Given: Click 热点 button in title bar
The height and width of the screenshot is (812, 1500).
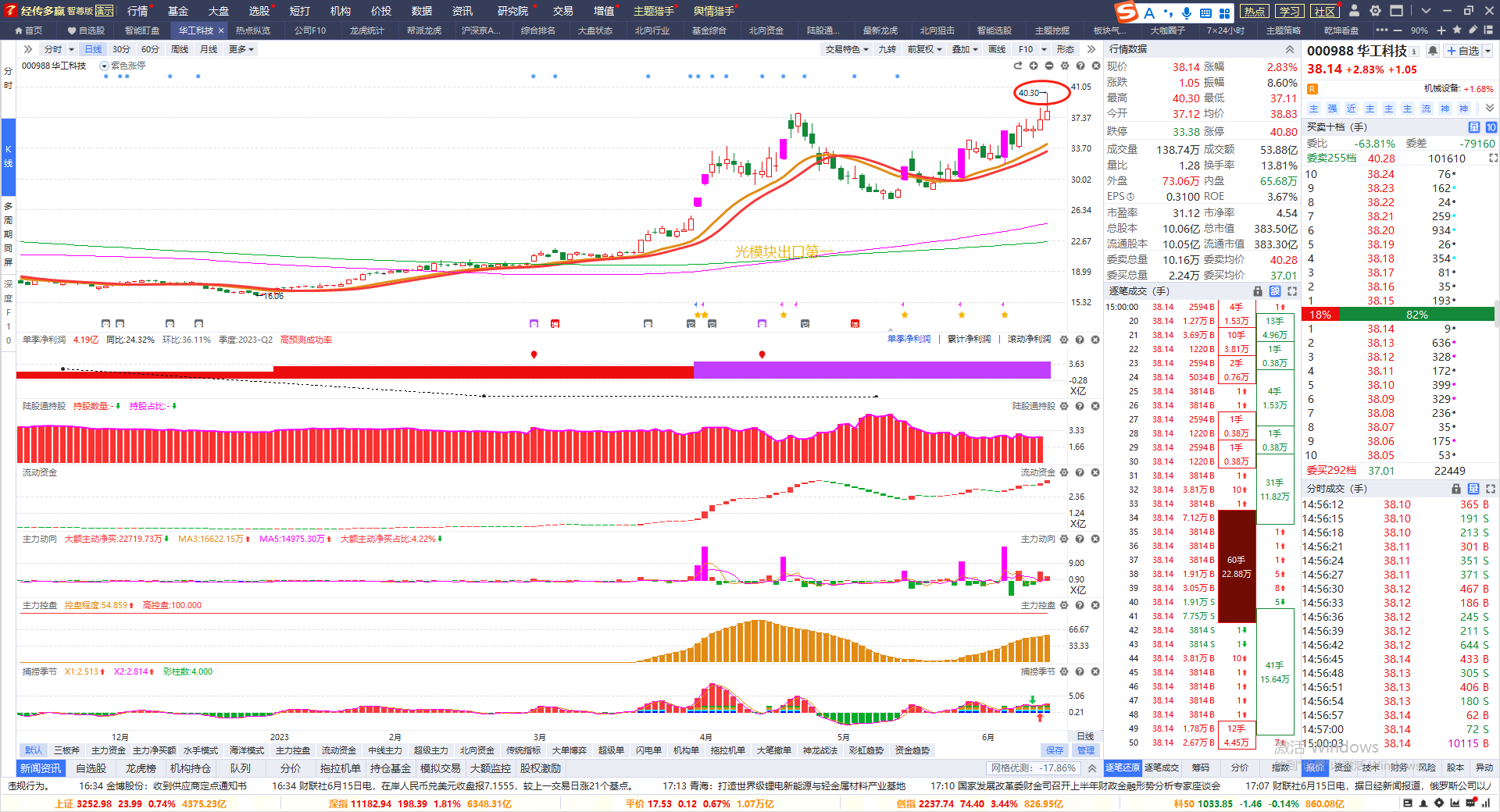Looking at the screenshot, I should (1255, 11).
